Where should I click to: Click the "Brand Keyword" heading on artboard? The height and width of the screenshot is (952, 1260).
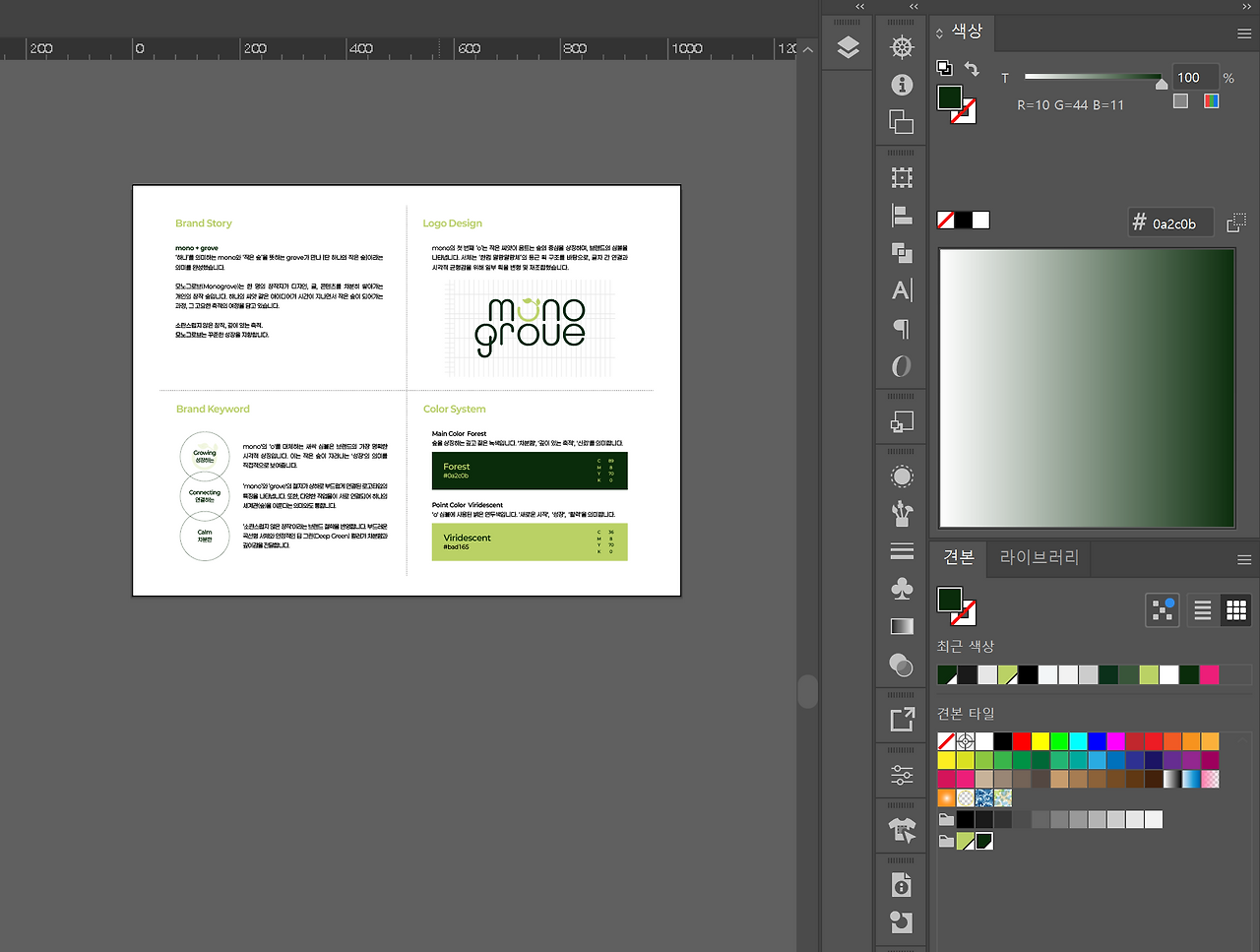213,409
